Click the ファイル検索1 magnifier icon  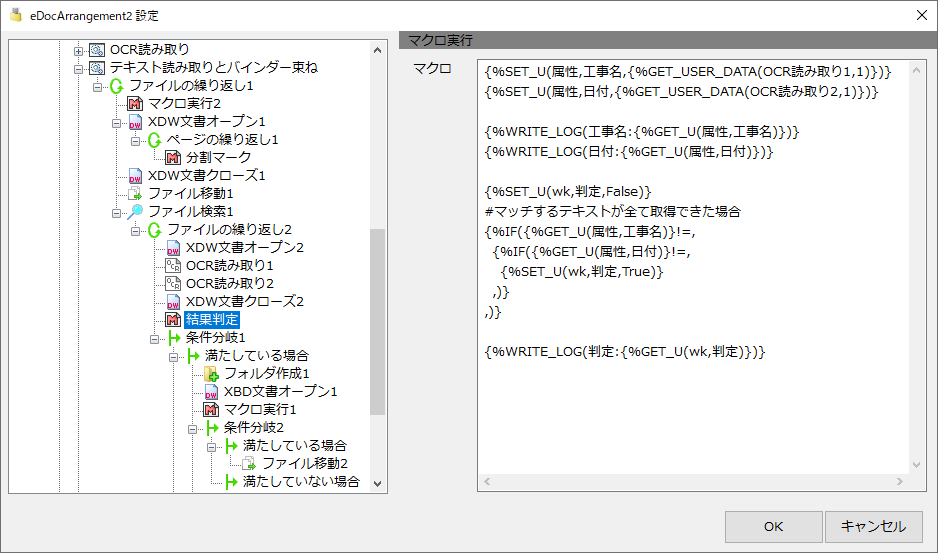[135, 212]
